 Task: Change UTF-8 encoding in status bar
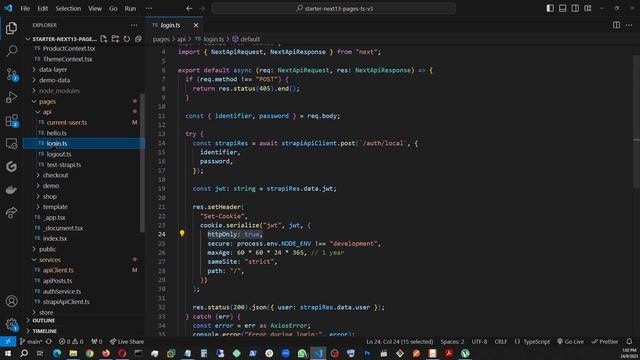click(479, 341)
